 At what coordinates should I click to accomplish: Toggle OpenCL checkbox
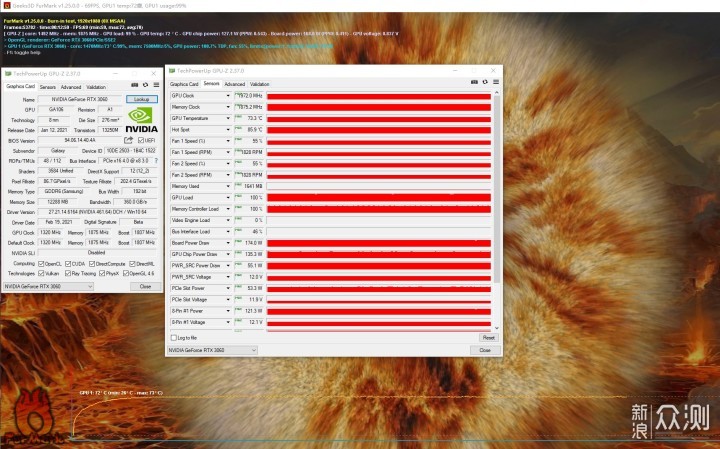point(41,264)
